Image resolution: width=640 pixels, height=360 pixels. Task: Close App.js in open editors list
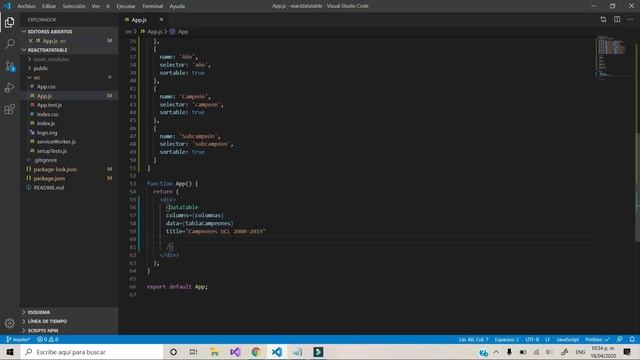pos(31,41)
